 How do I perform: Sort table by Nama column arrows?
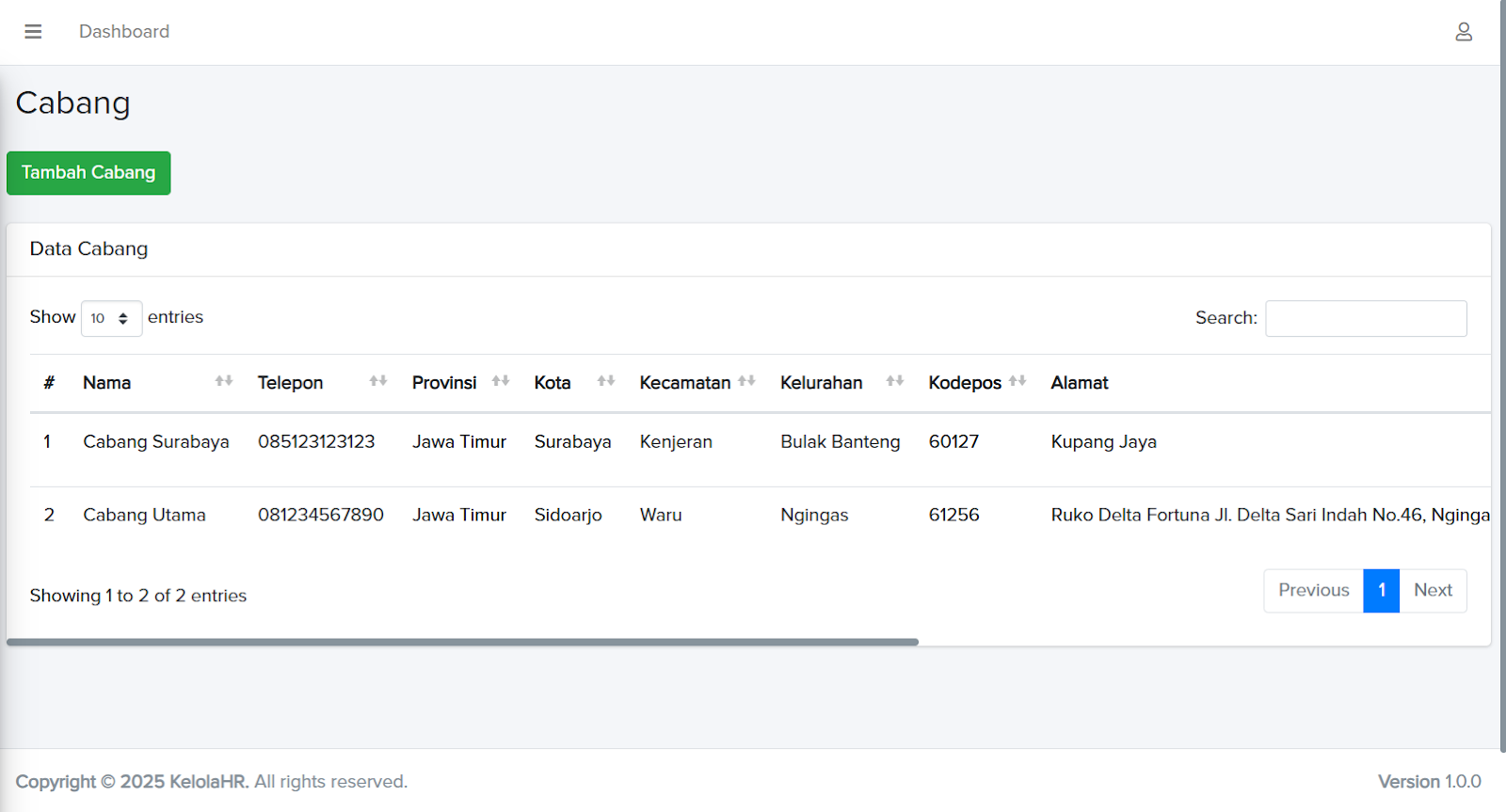(x=223, y=381)
